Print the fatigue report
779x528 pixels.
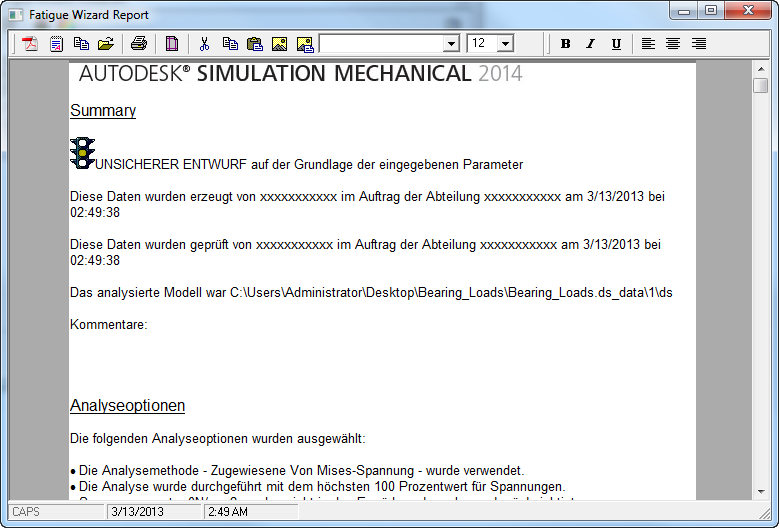pyautogui.click(x=139, y=44)
